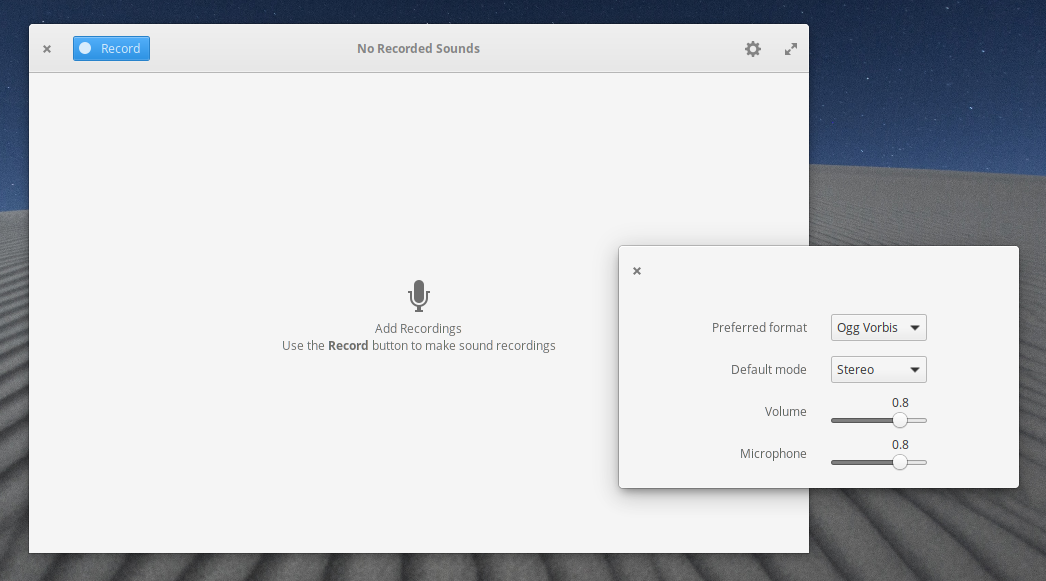Open the Default mode dropdown
The height and width of the screenshot is (581, 1046).
tap(878, 369)
